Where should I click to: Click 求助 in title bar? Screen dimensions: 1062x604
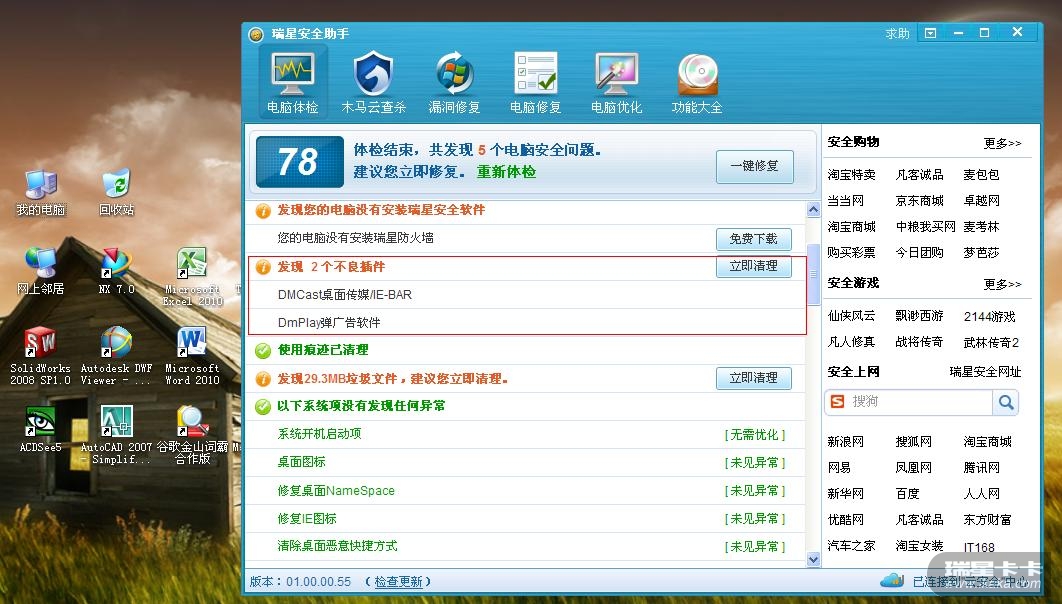(897, 33)
